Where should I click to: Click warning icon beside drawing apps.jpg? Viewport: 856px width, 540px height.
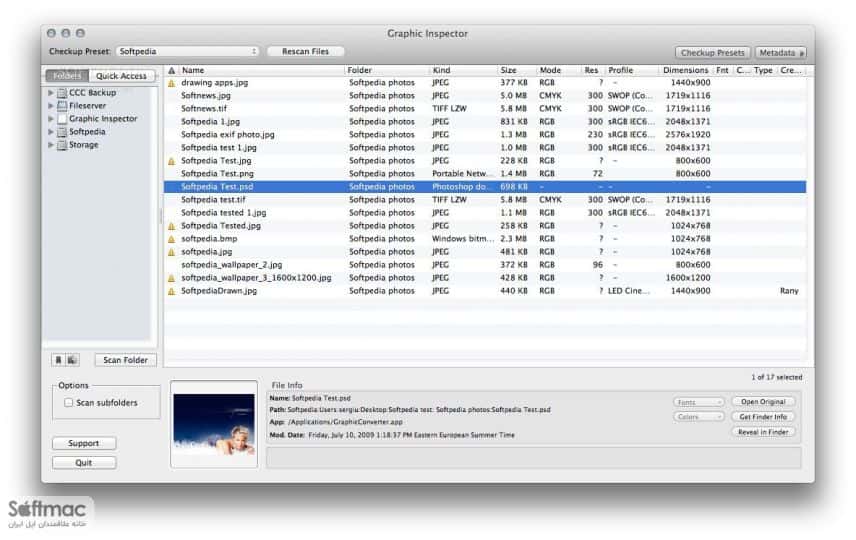tap(171, 83)
